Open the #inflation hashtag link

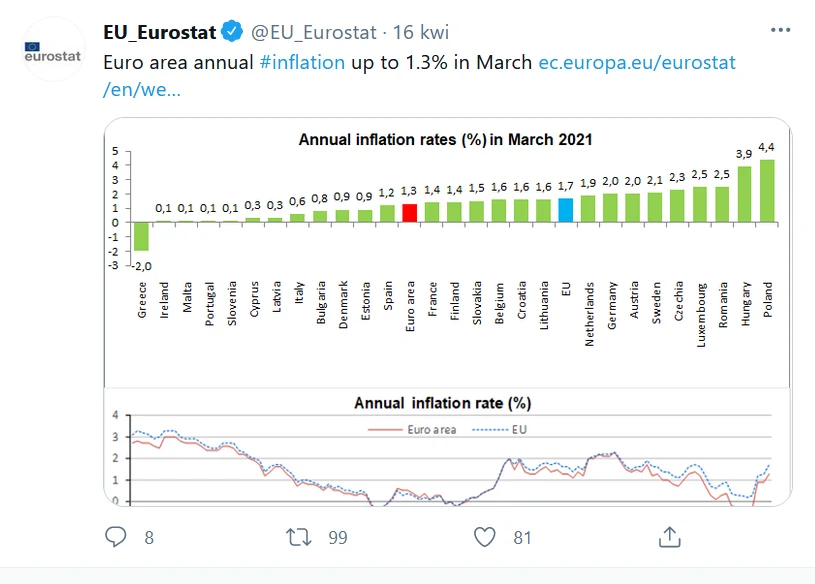pyautogui.click(x=301, y=62)
